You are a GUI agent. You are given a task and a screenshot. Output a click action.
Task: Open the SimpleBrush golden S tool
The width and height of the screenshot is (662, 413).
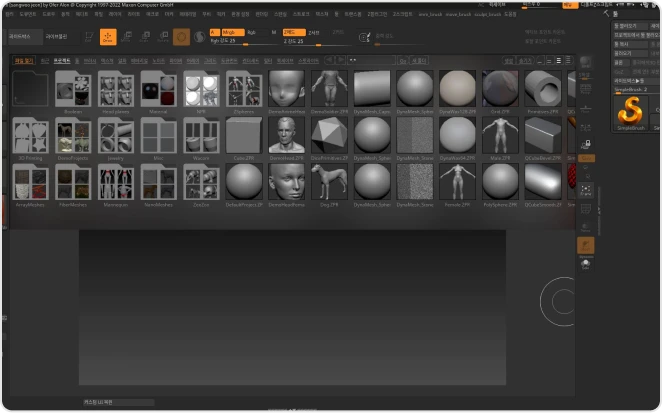630,113
